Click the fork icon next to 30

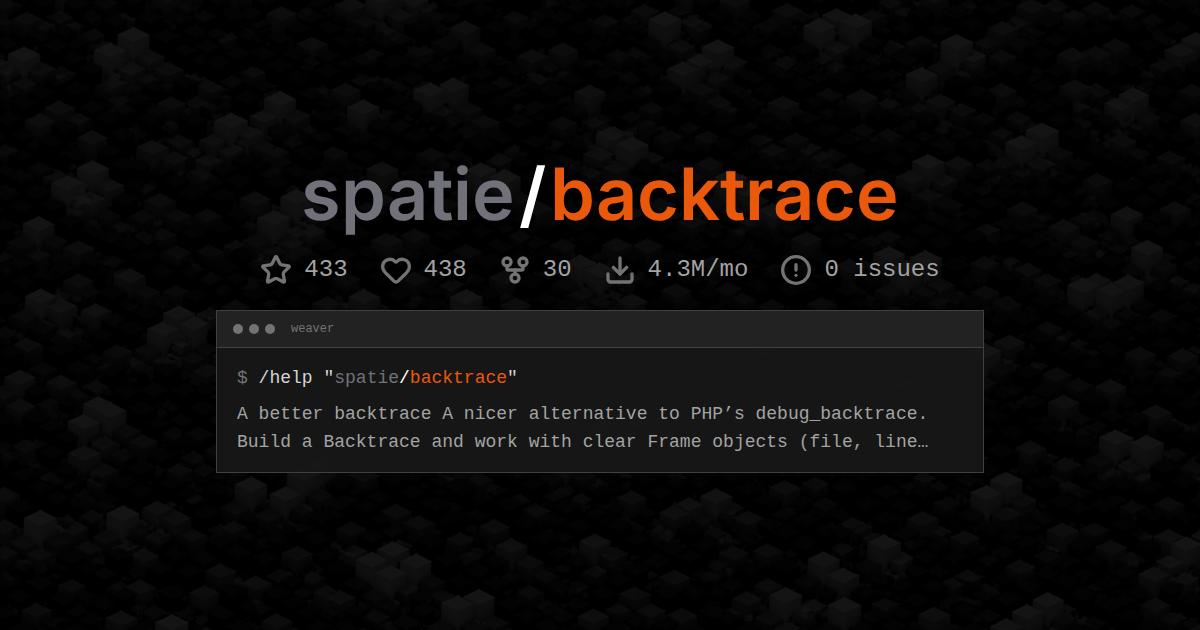pos(514,269)
